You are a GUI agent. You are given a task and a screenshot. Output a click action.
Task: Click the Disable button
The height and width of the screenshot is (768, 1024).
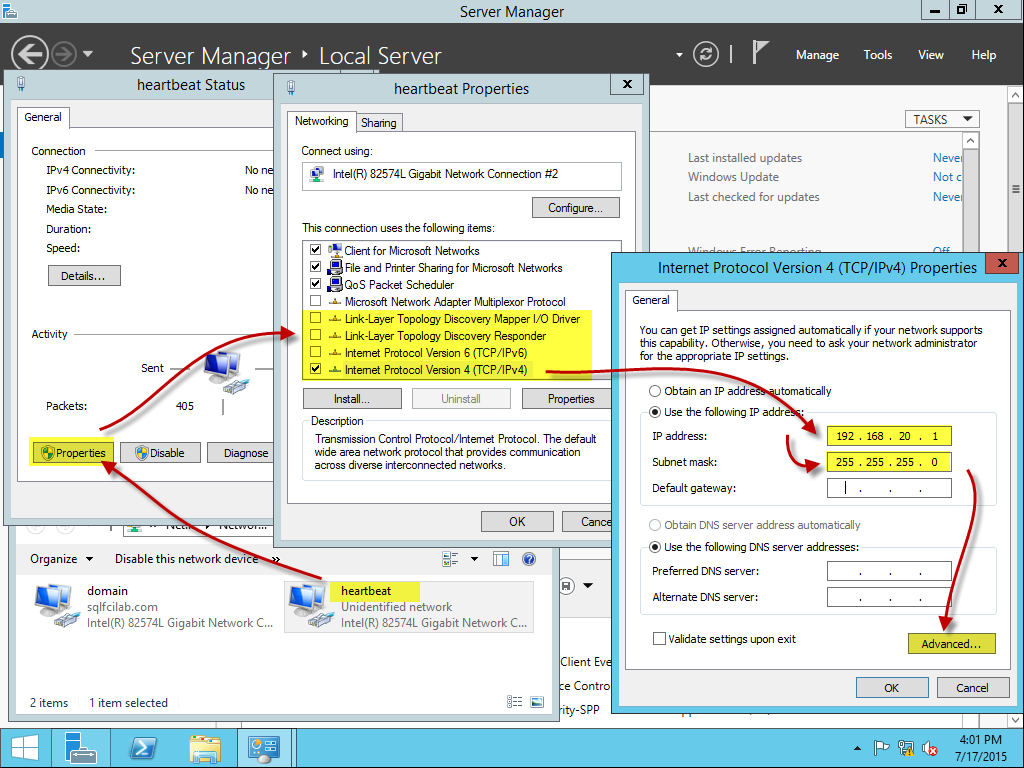pos(160,453)
